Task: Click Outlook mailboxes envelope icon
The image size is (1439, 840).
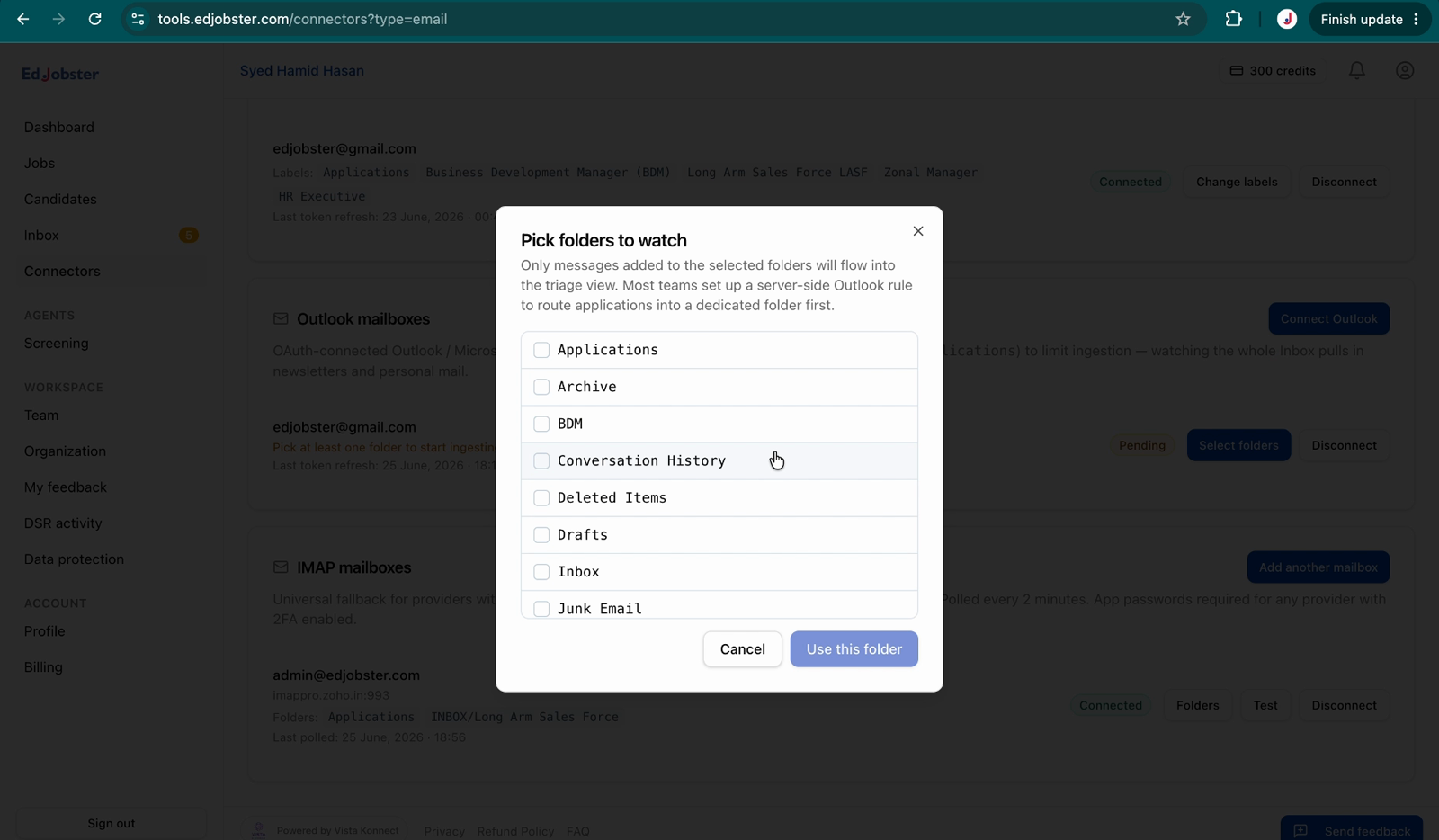Action: coord(281,319)
